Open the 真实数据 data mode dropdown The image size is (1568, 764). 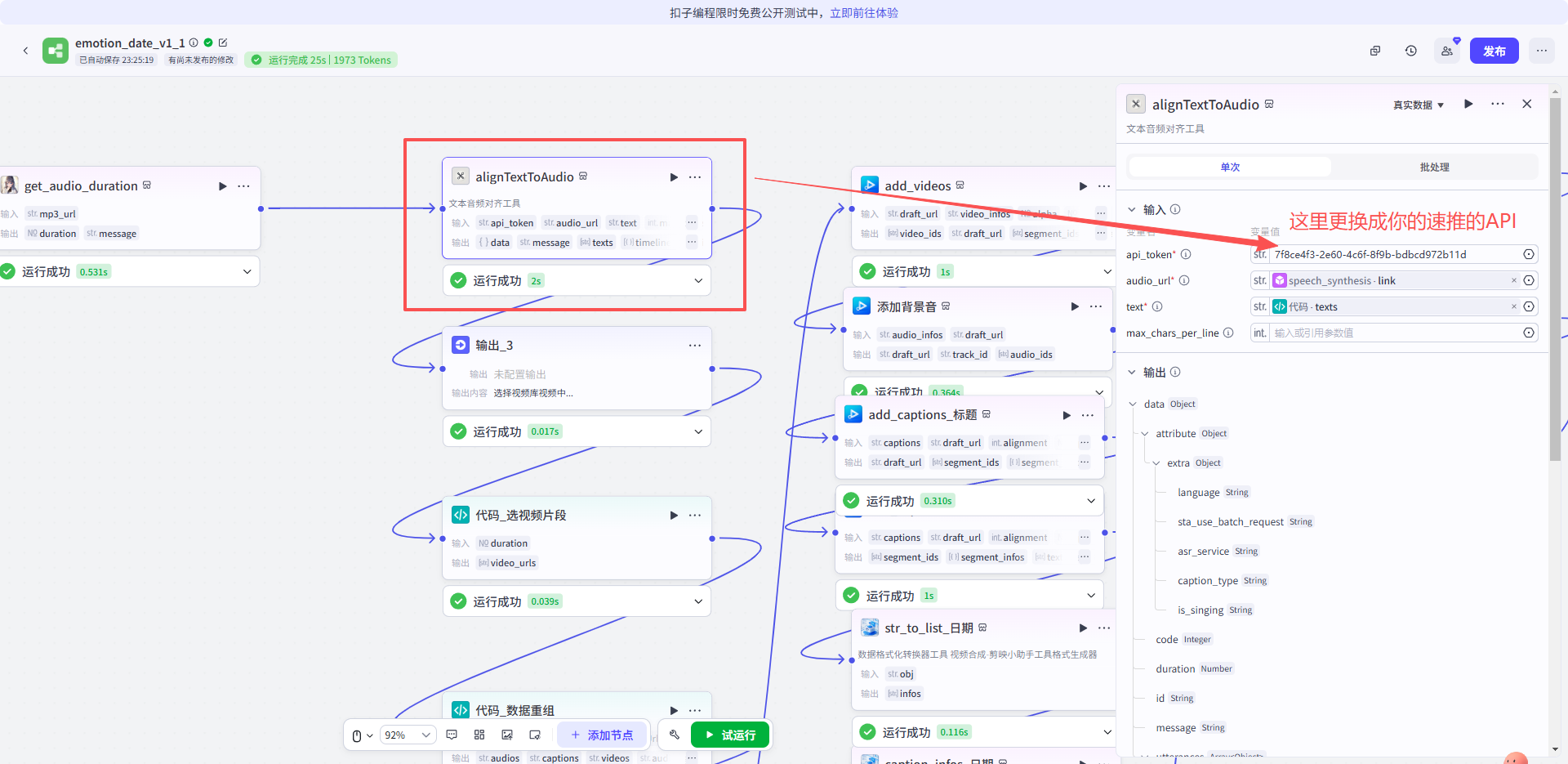[x=1419, y=105]
